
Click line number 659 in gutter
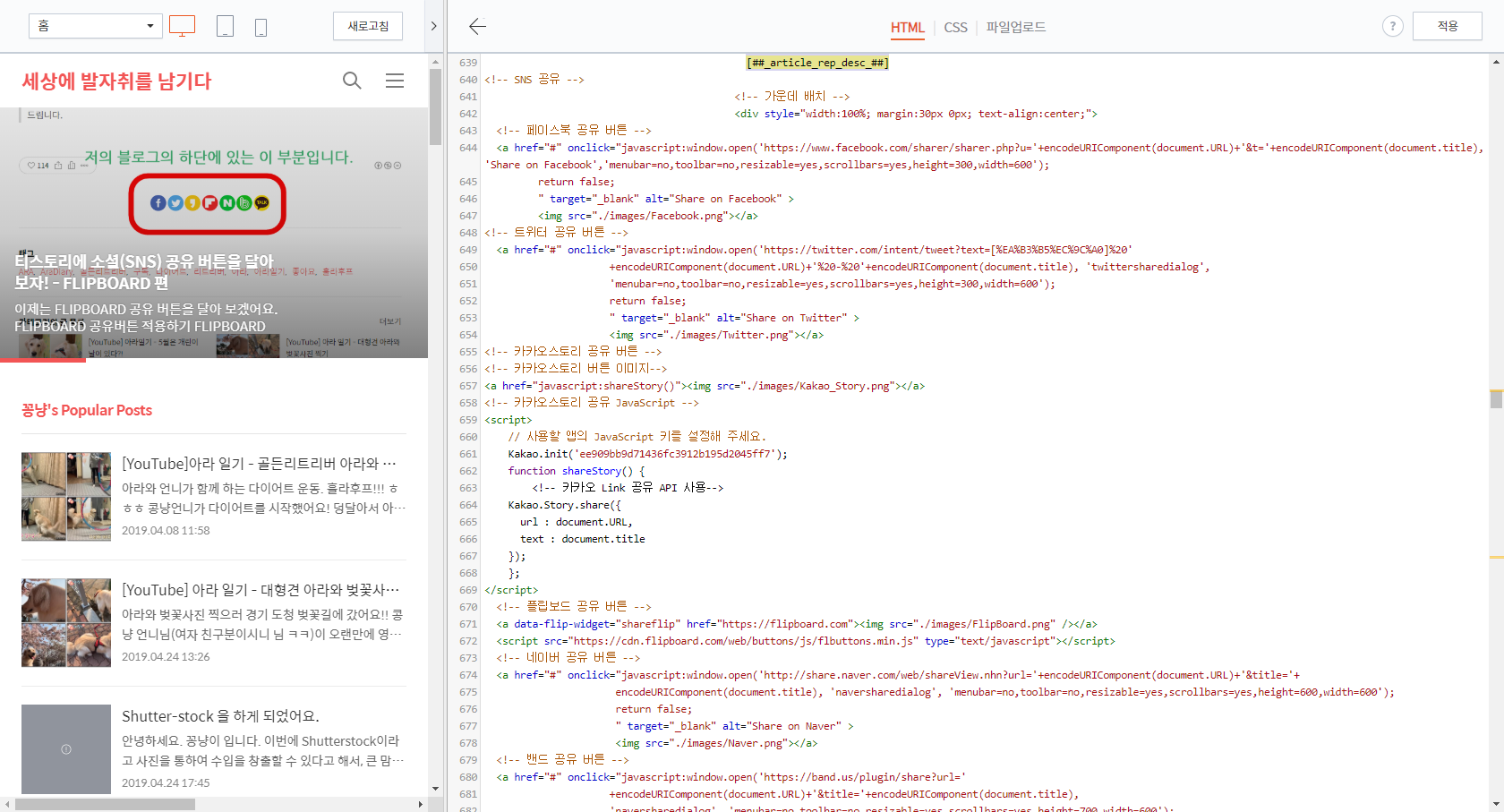pos(468,420)
